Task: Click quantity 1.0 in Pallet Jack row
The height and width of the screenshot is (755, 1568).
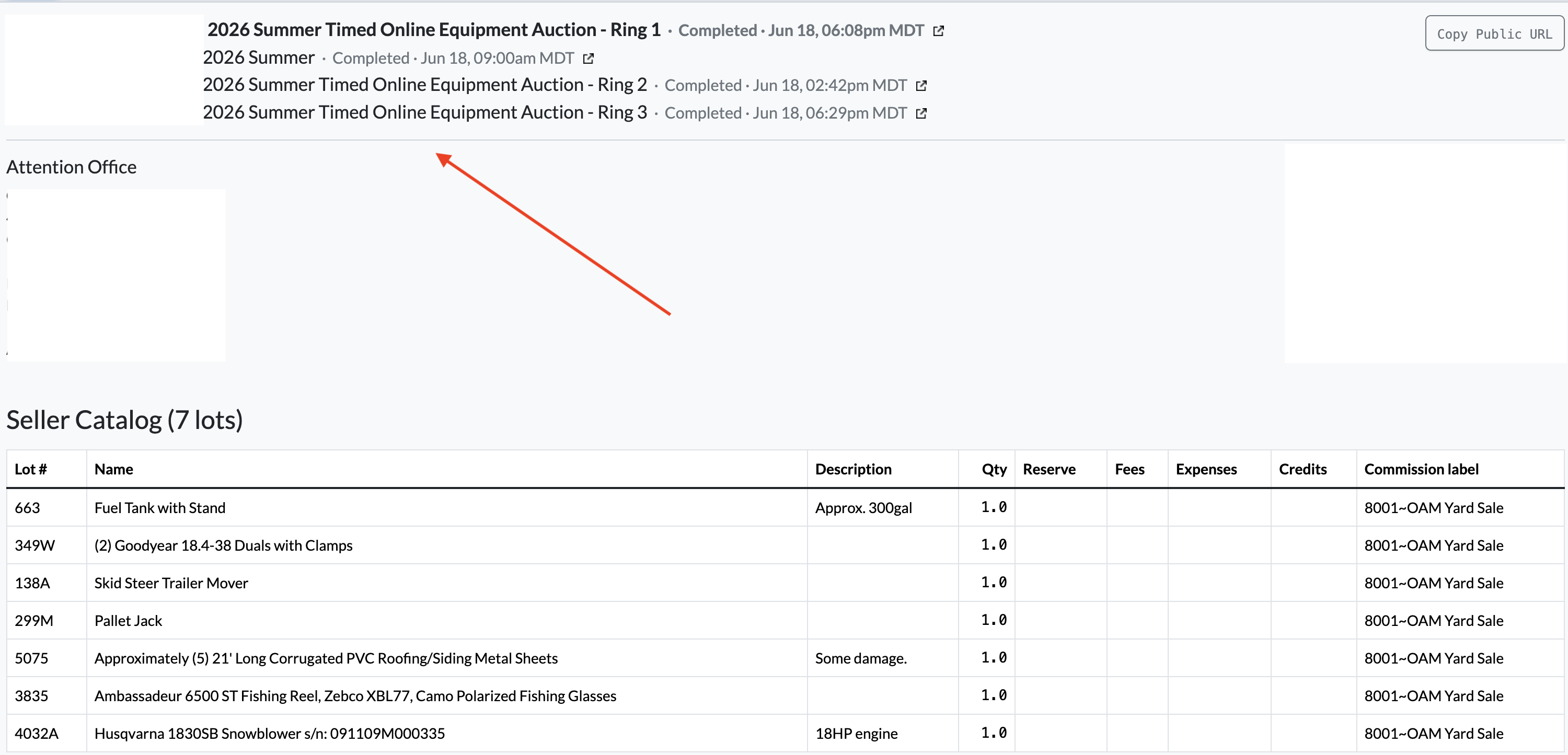Action: (x=994, y=621)
